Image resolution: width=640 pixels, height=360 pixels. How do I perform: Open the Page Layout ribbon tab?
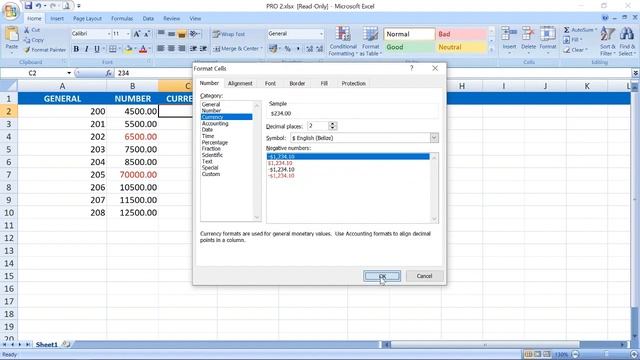(x=87, y=18)
